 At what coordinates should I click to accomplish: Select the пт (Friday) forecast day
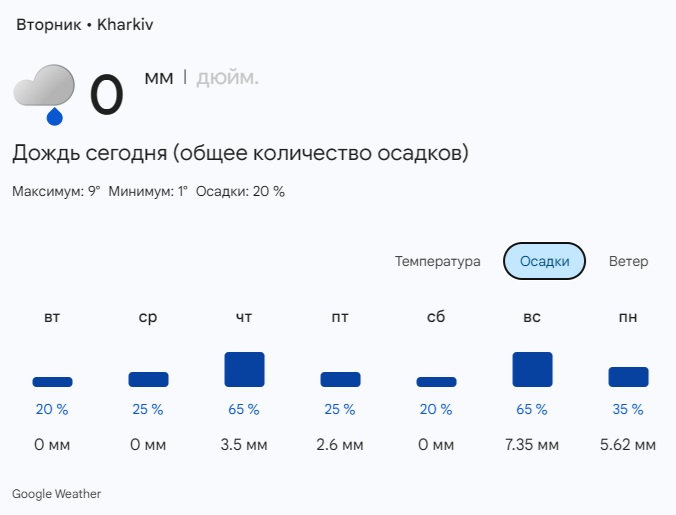tap(340, 318)
